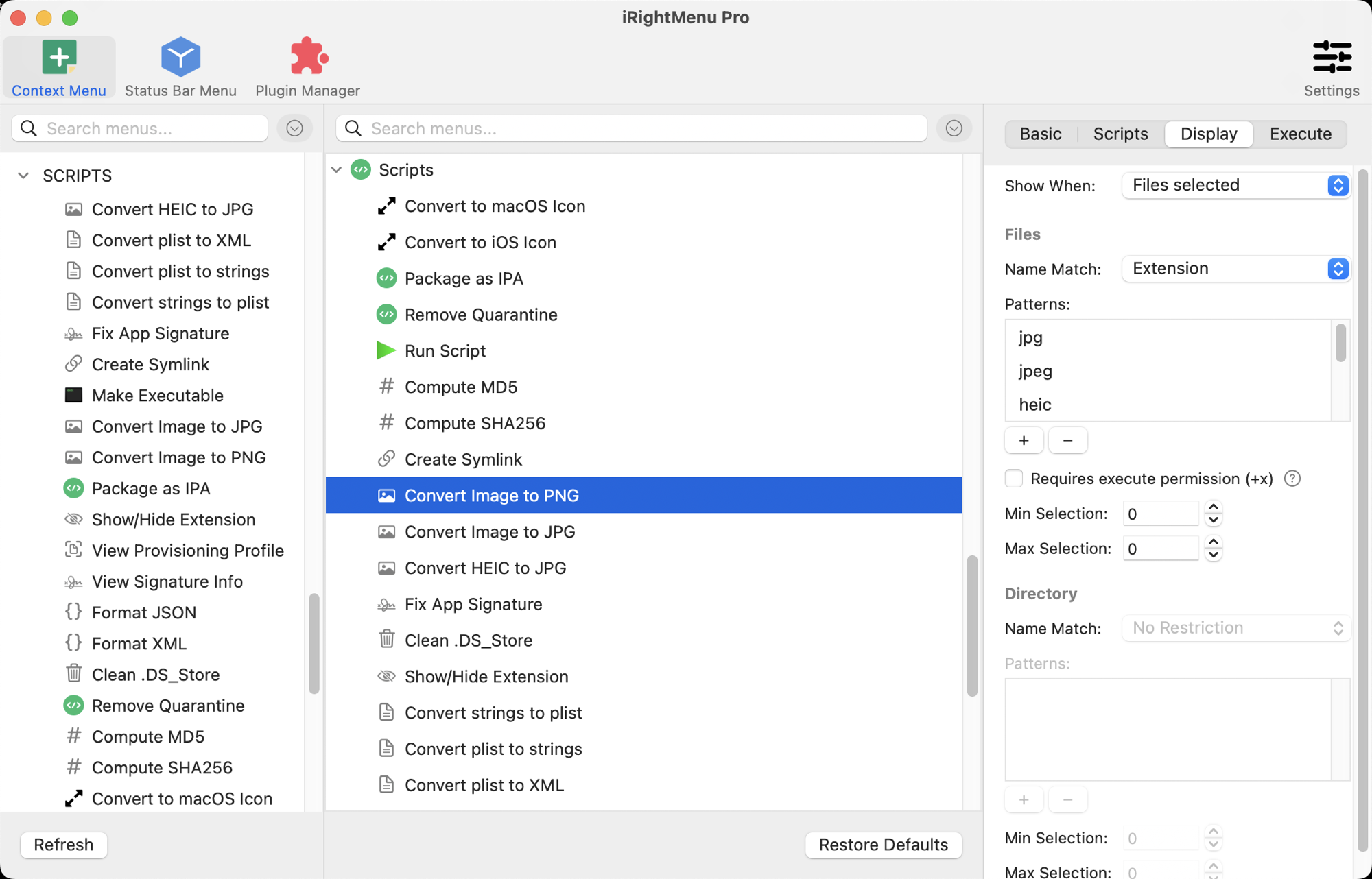Increase the Min Selection stepper under Files
This screenshot has width=1372, height=879.
coord(1214,507)
